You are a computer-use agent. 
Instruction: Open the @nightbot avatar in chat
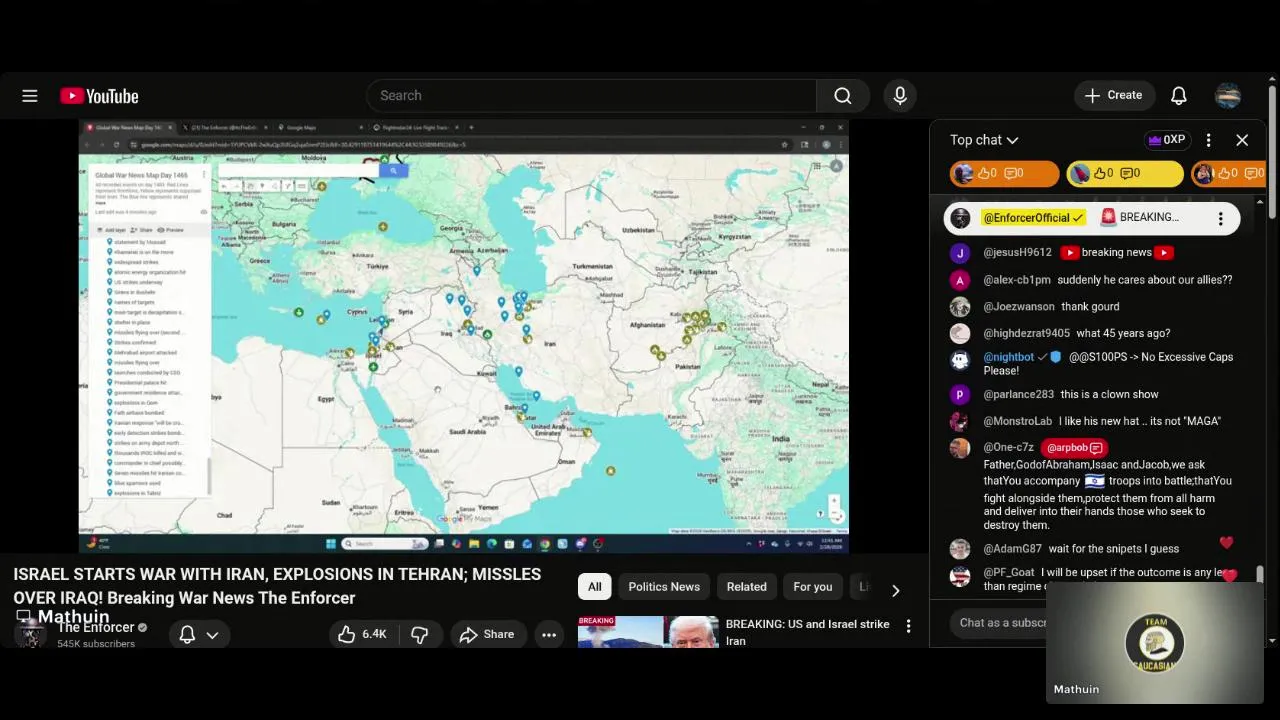(960, 361)
